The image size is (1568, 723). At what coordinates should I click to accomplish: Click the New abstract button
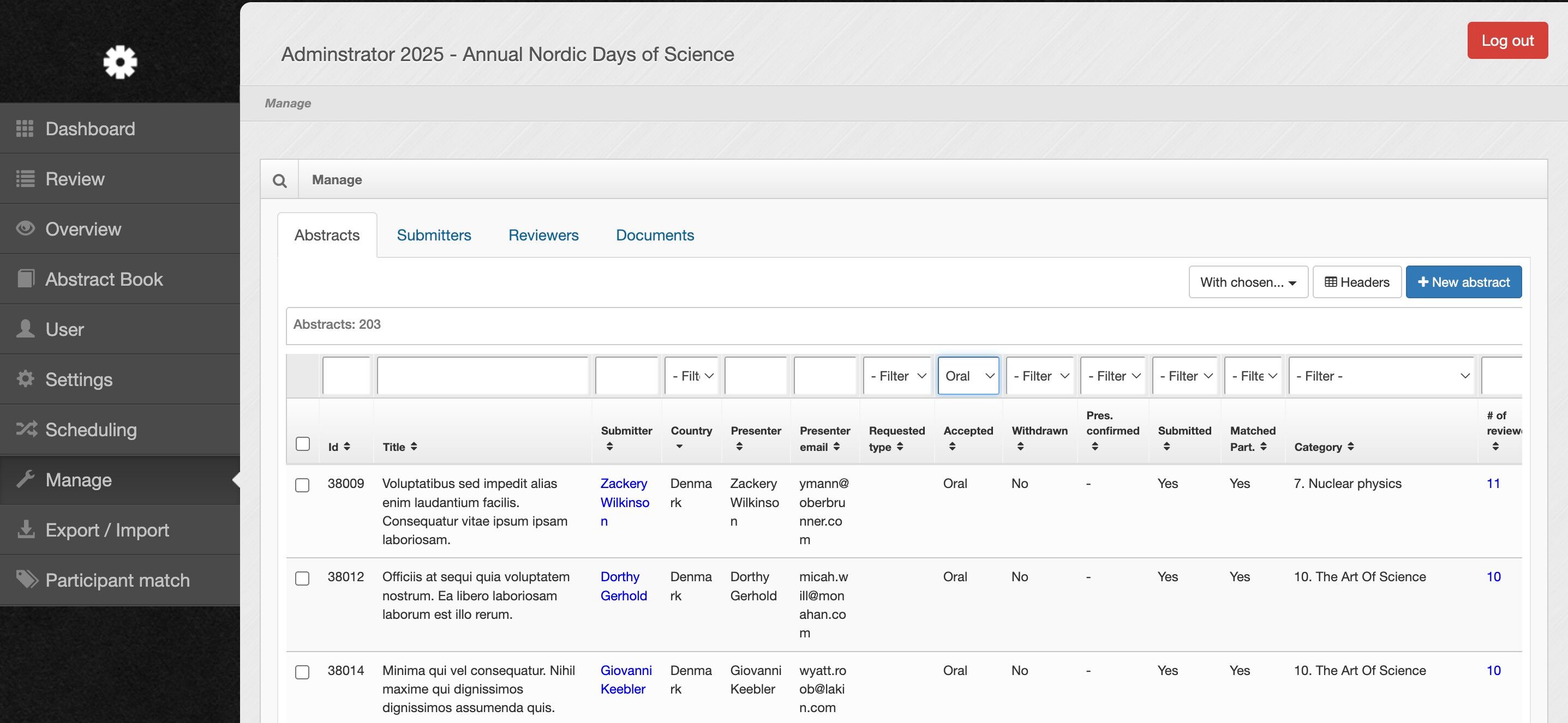[1463, 282]
